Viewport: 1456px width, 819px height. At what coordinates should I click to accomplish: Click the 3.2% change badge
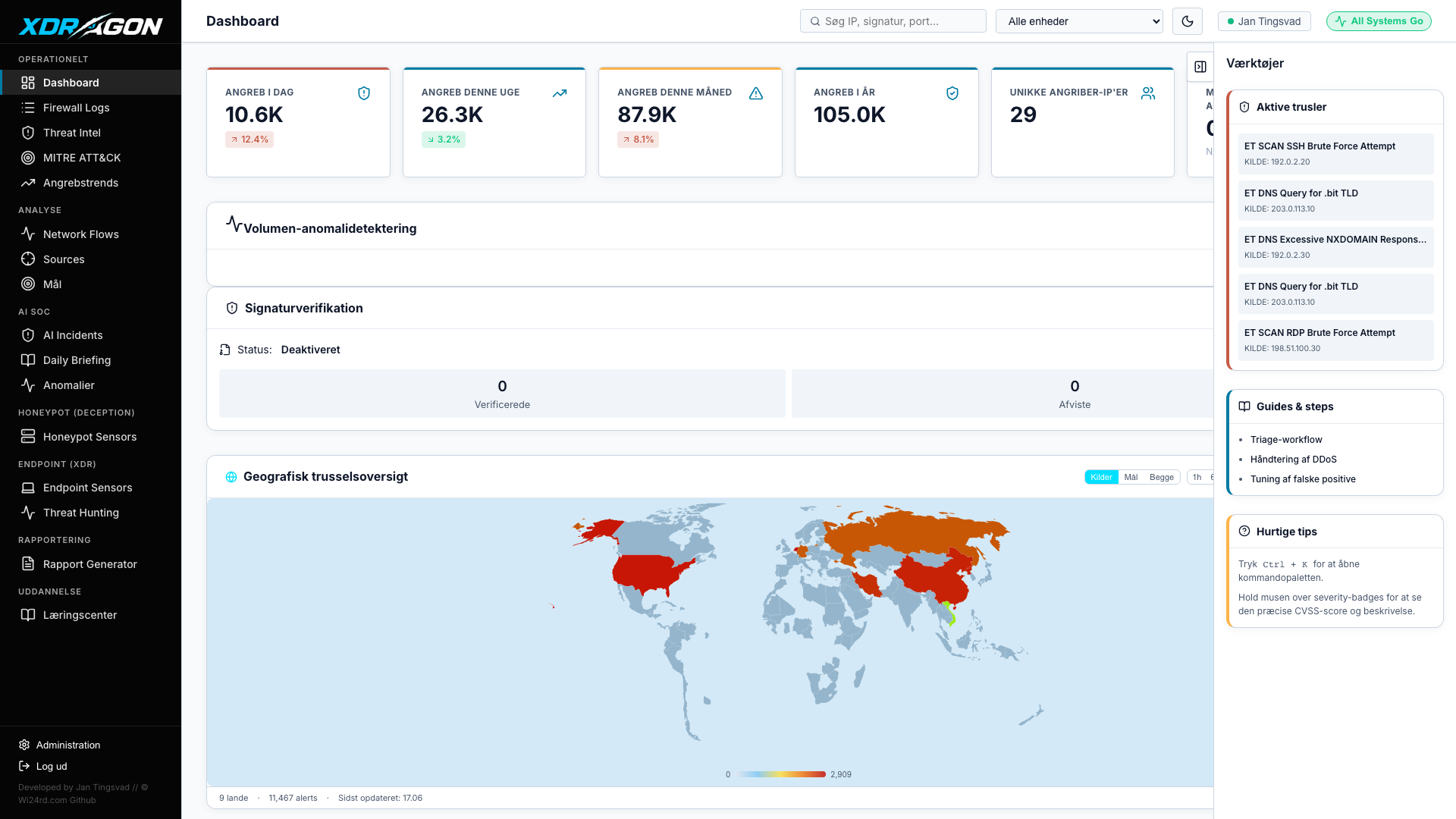pyautogui.click(x=444, y=140)
